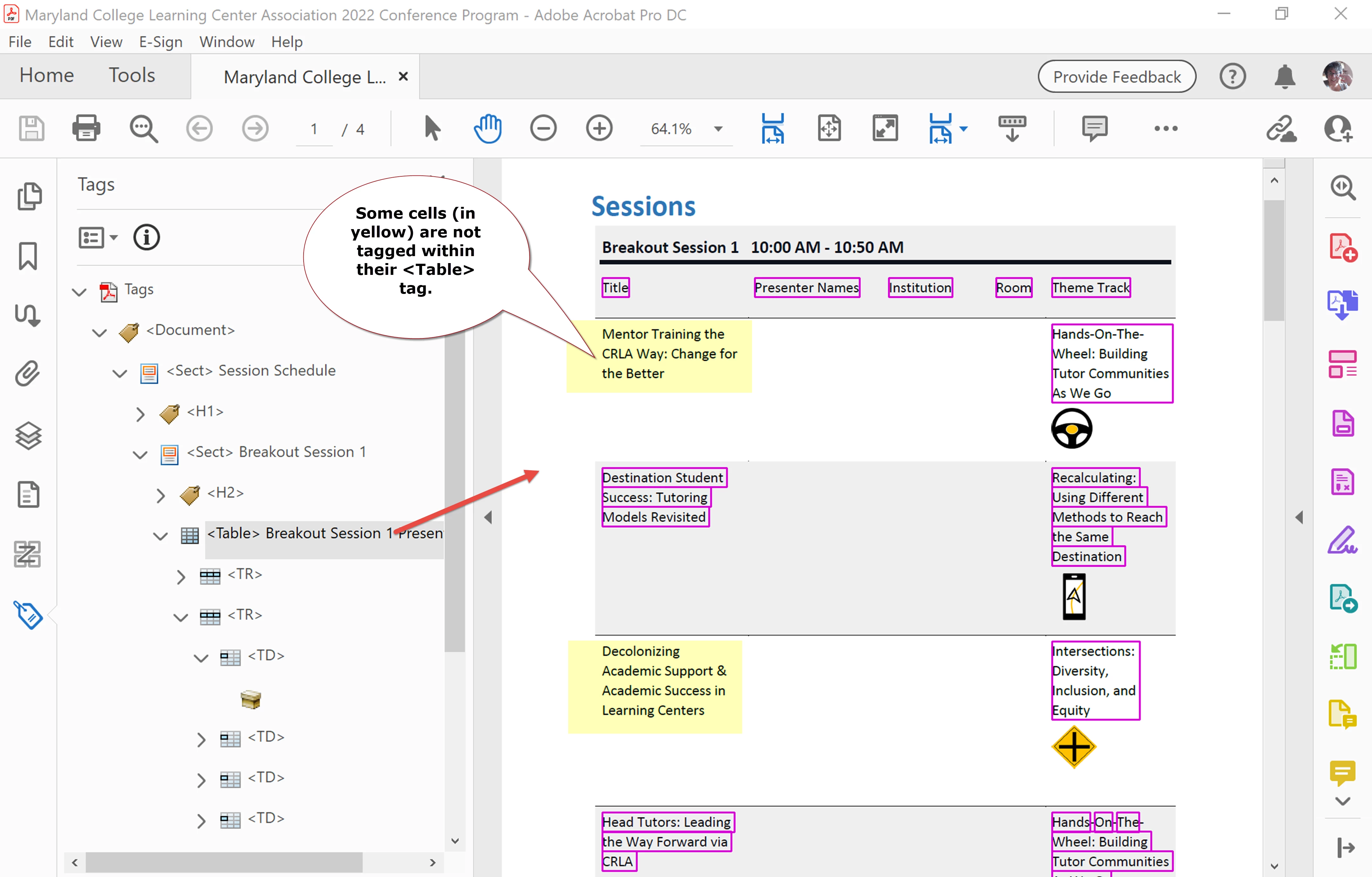The image size is (1372, 877).
Task: Open the Layers navigation panel
Action: click(x=28, y=436)
